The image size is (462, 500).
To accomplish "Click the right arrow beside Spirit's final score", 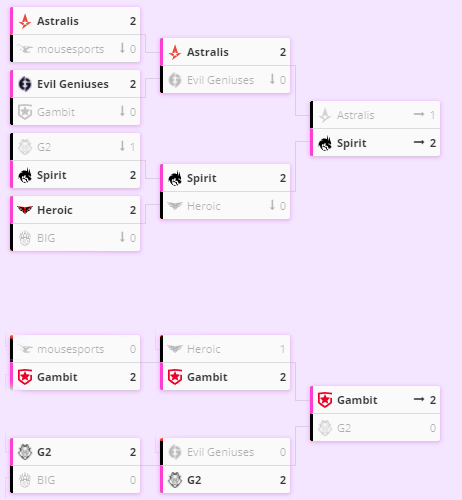I will tap(419, 143).
